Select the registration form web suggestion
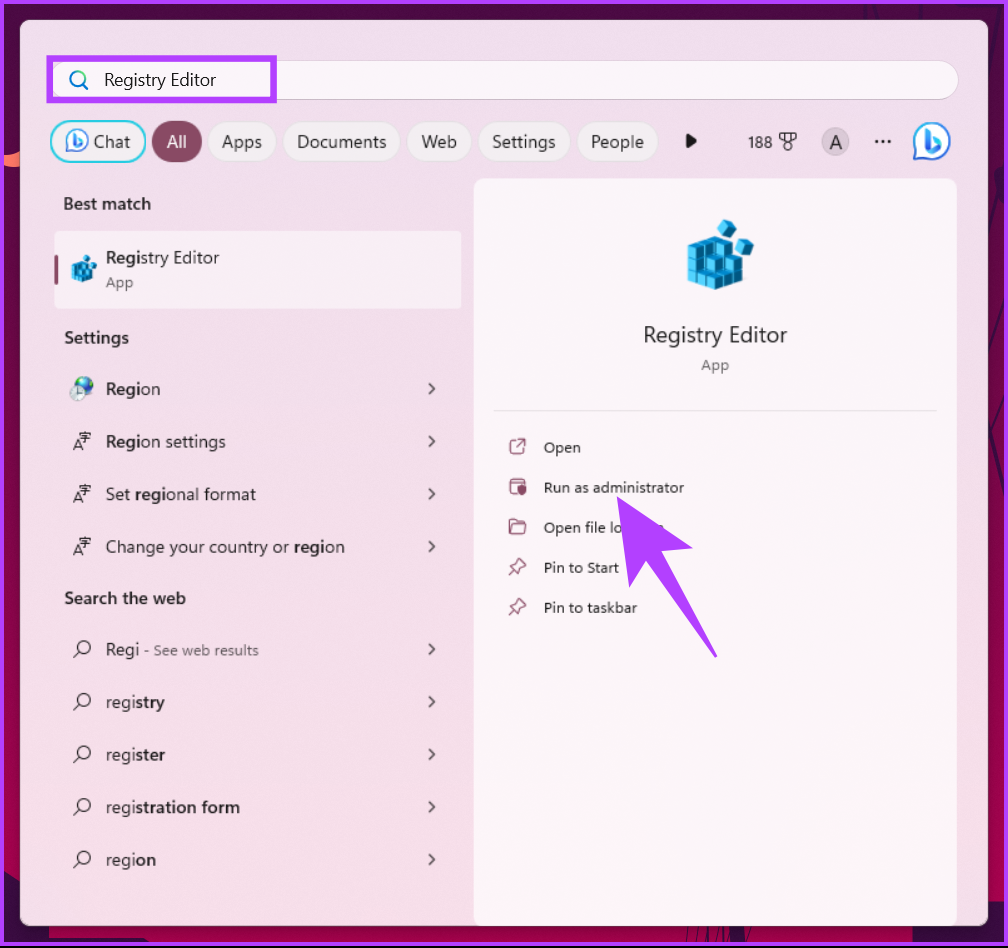Viewport: 1008px width, 948px height. 258,807
